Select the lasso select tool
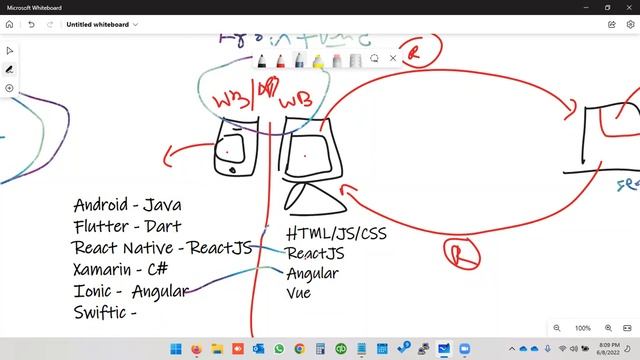The width and height of the screenshot is (640, 360). 374,58
